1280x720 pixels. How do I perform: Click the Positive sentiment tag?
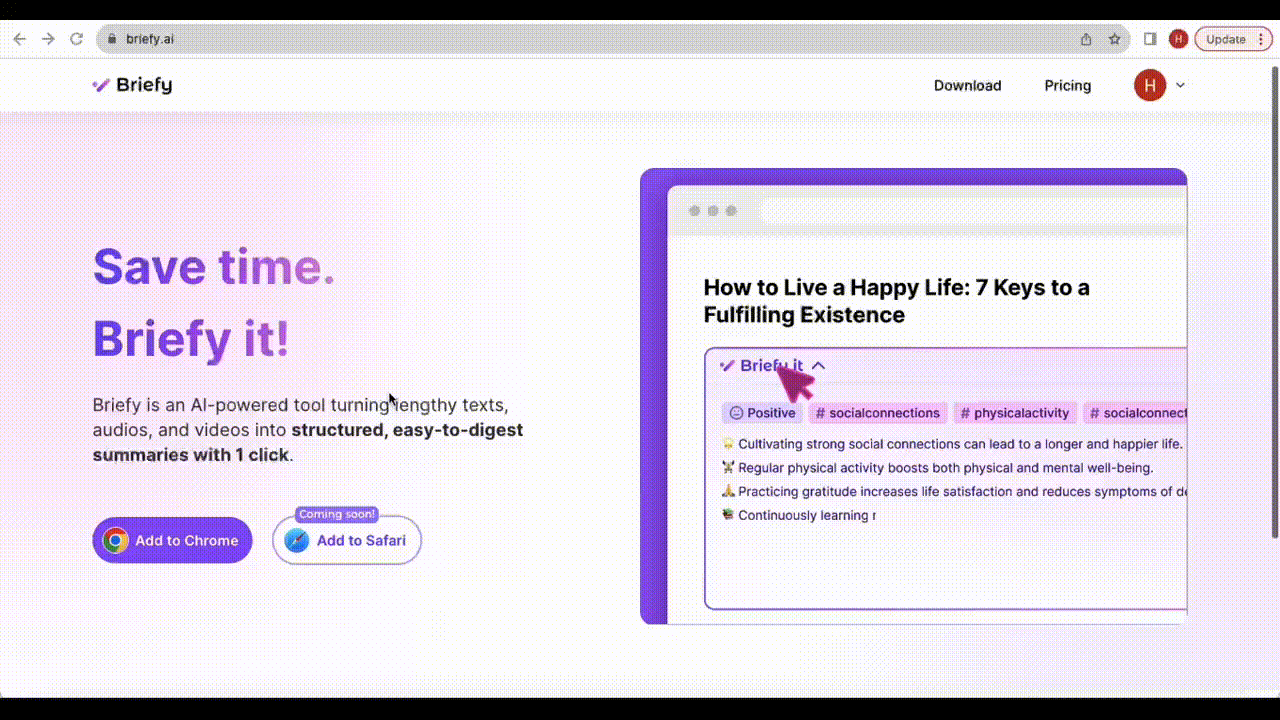[x=762, y=413]
